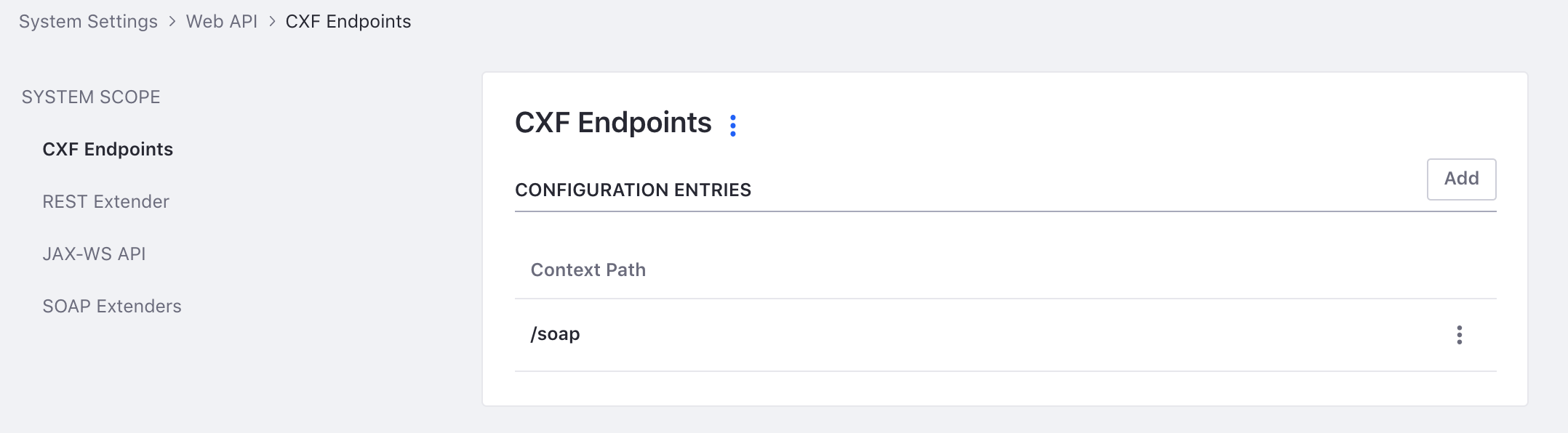Go to System Settings breadcrumb
This screenshot has width=1568, height=433.
88,22
